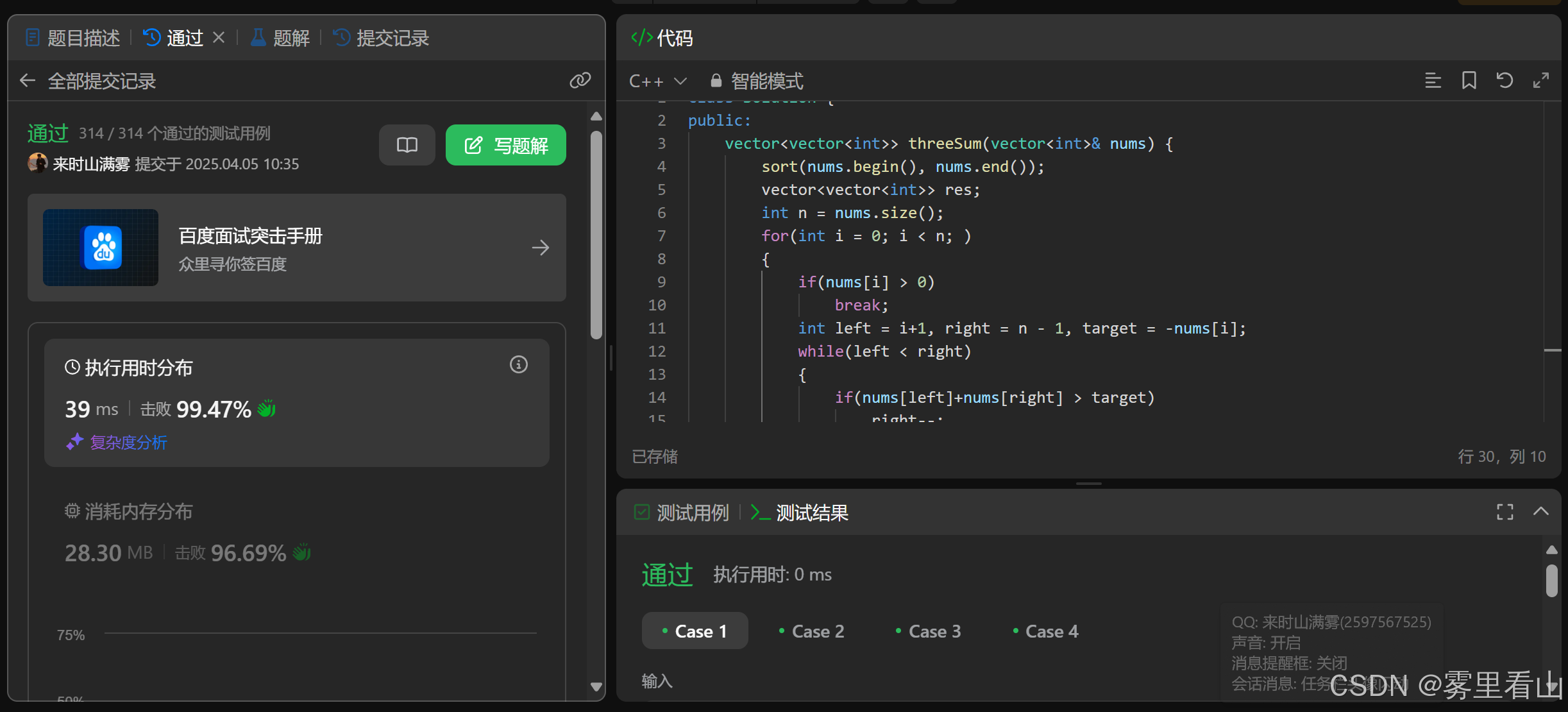1568x712 pixels.
Task: Click the code format icon
Action: 1433,81
